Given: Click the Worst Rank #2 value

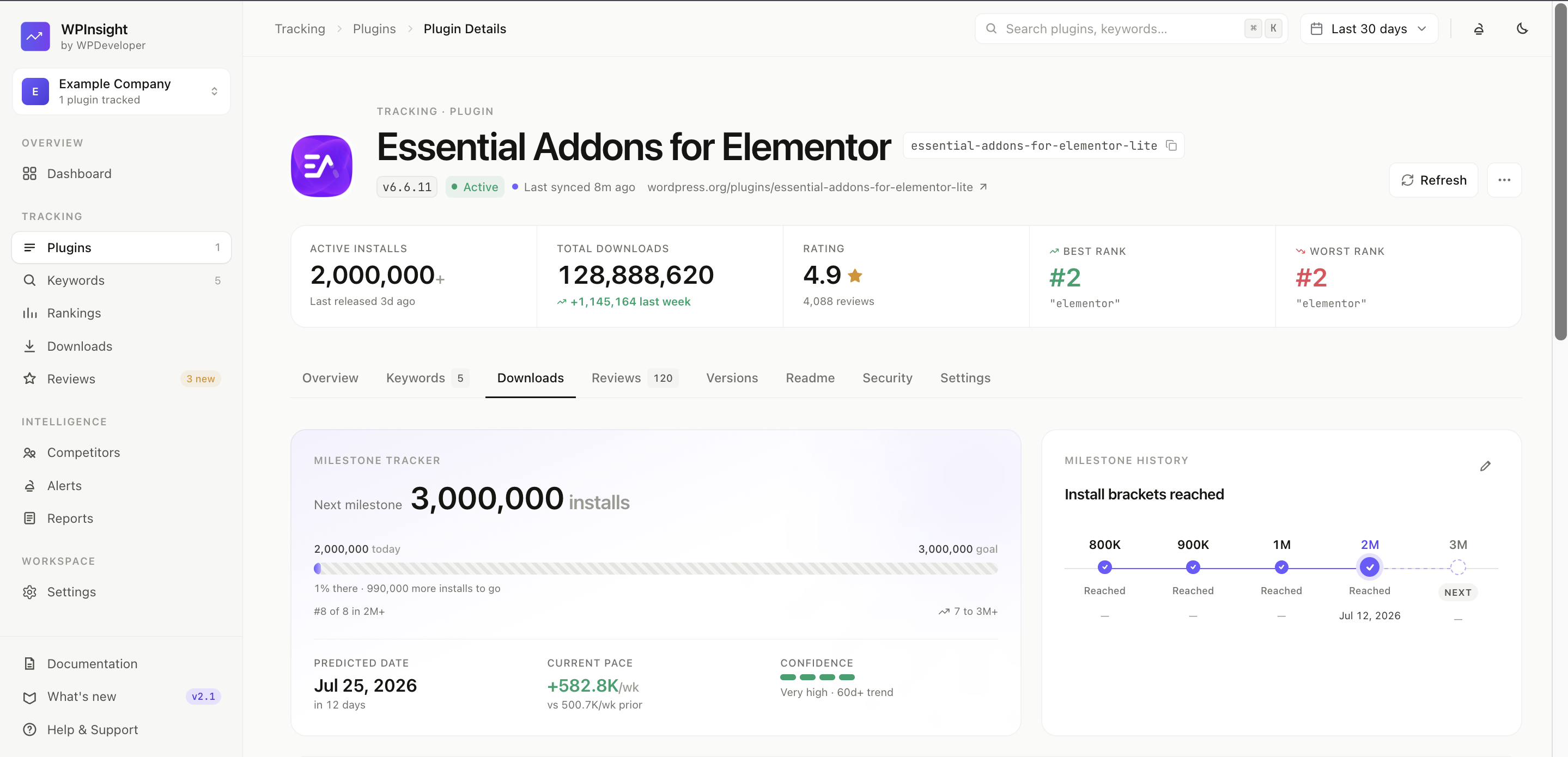Looking at the screenshot, I should click(x=1310, y=278).
